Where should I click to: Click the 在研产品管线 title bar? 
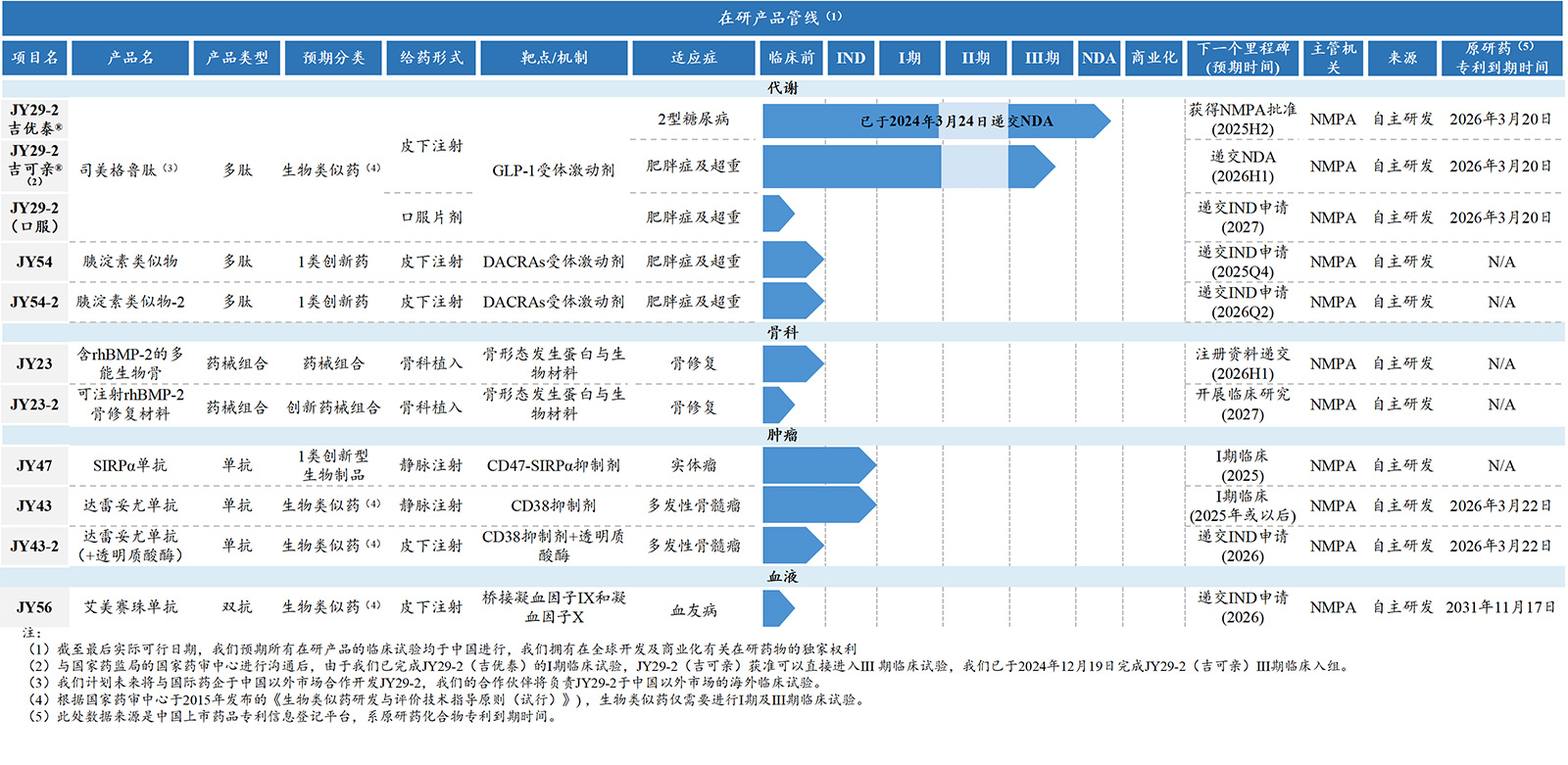pyautogui.click(x=782, y=18)
